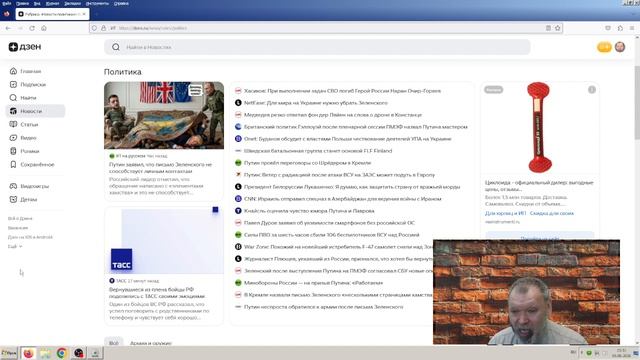Open the Инструменты menu
This screenshot has height=360, width=640.
[97, 3]
